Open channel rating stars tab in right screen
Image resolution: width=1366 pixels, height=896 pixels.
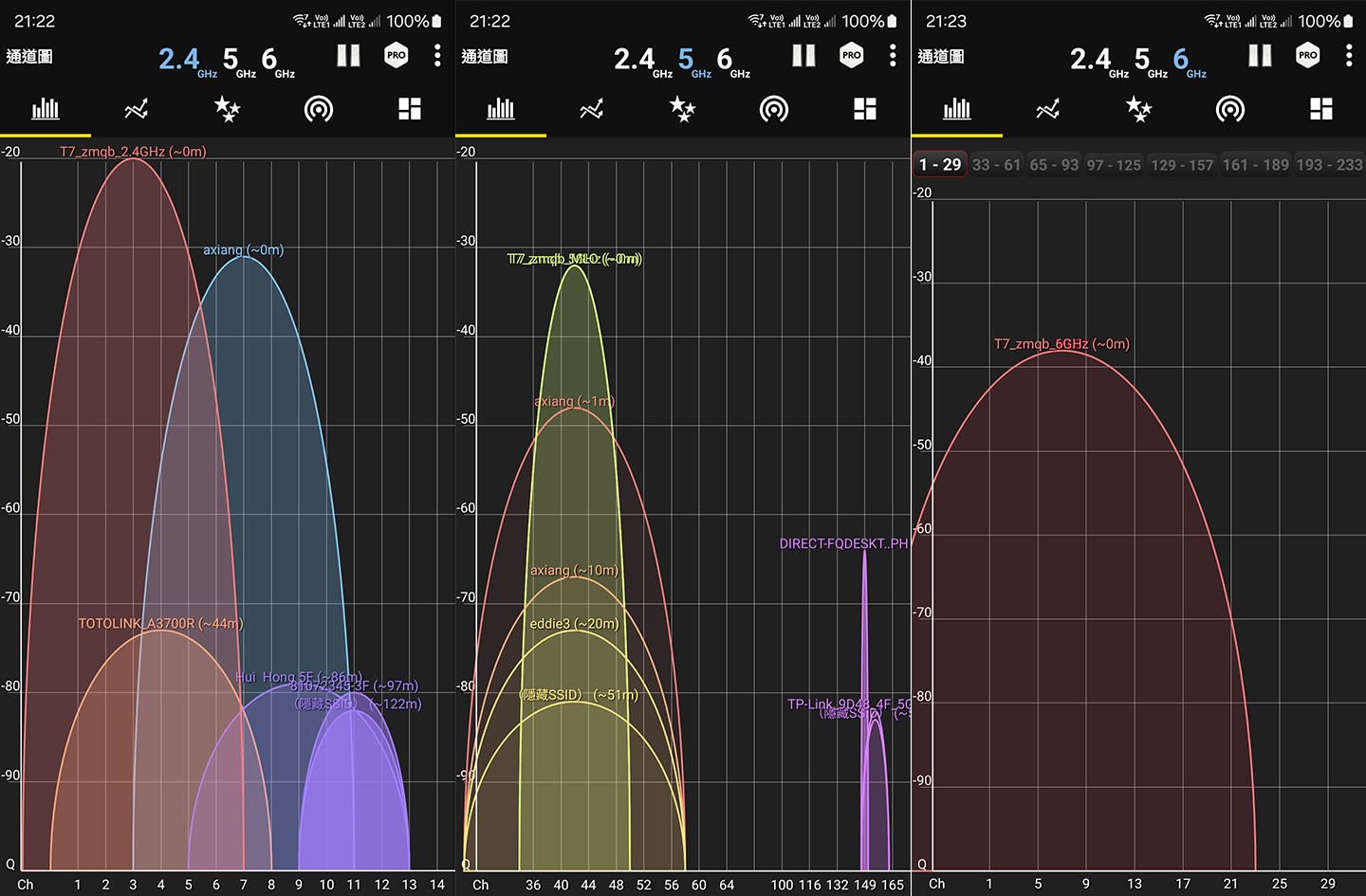point(1139,110)
